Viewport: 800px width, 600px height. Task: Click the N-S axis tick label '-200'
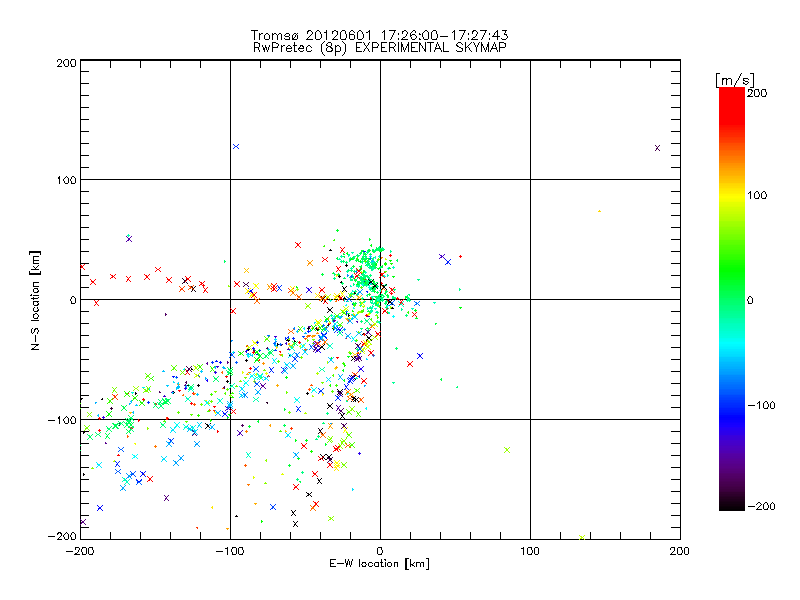click(62, 536)
